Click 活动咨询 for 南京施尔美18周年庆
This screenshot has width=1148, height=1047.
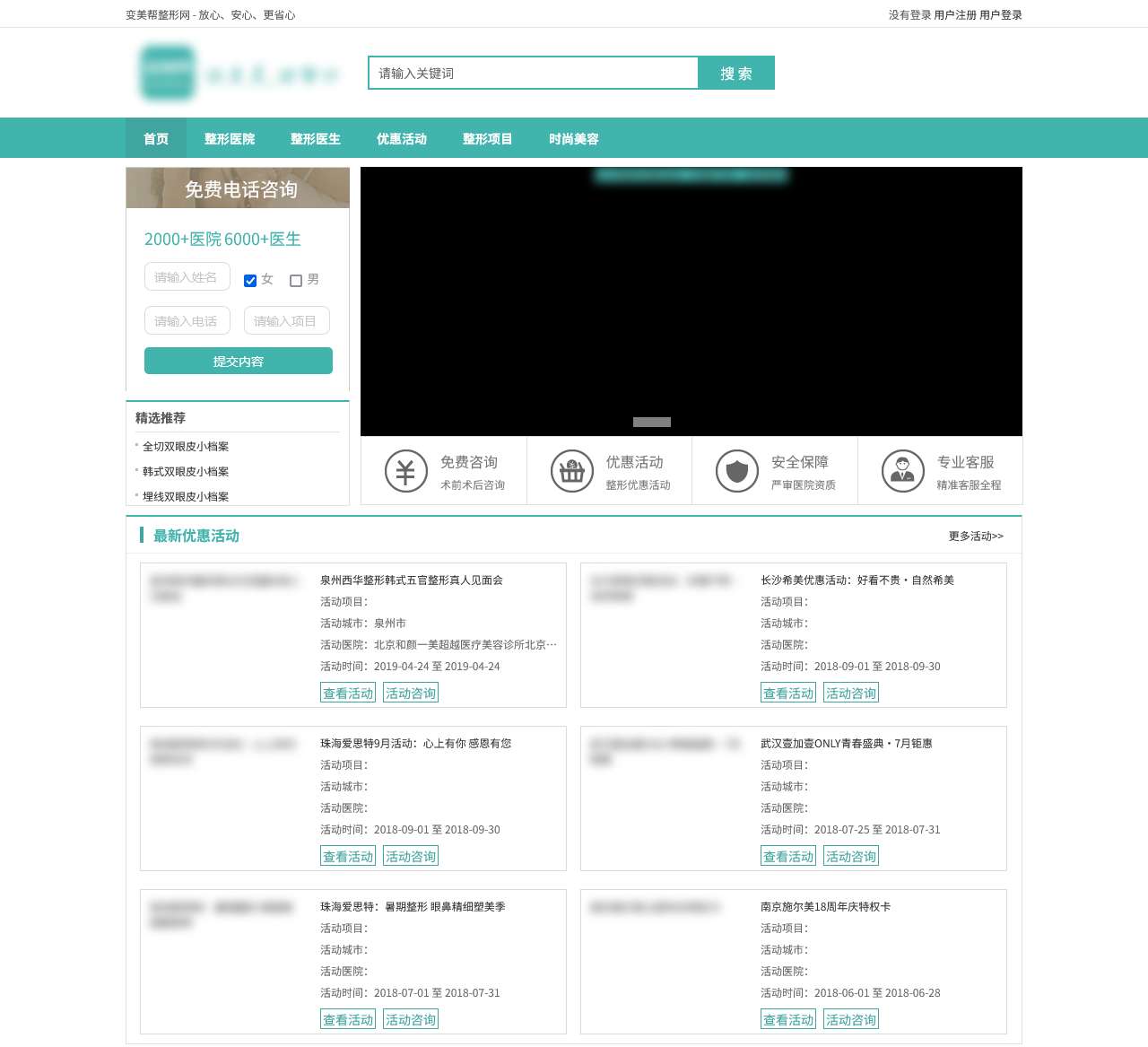(x=851, y=1019)
